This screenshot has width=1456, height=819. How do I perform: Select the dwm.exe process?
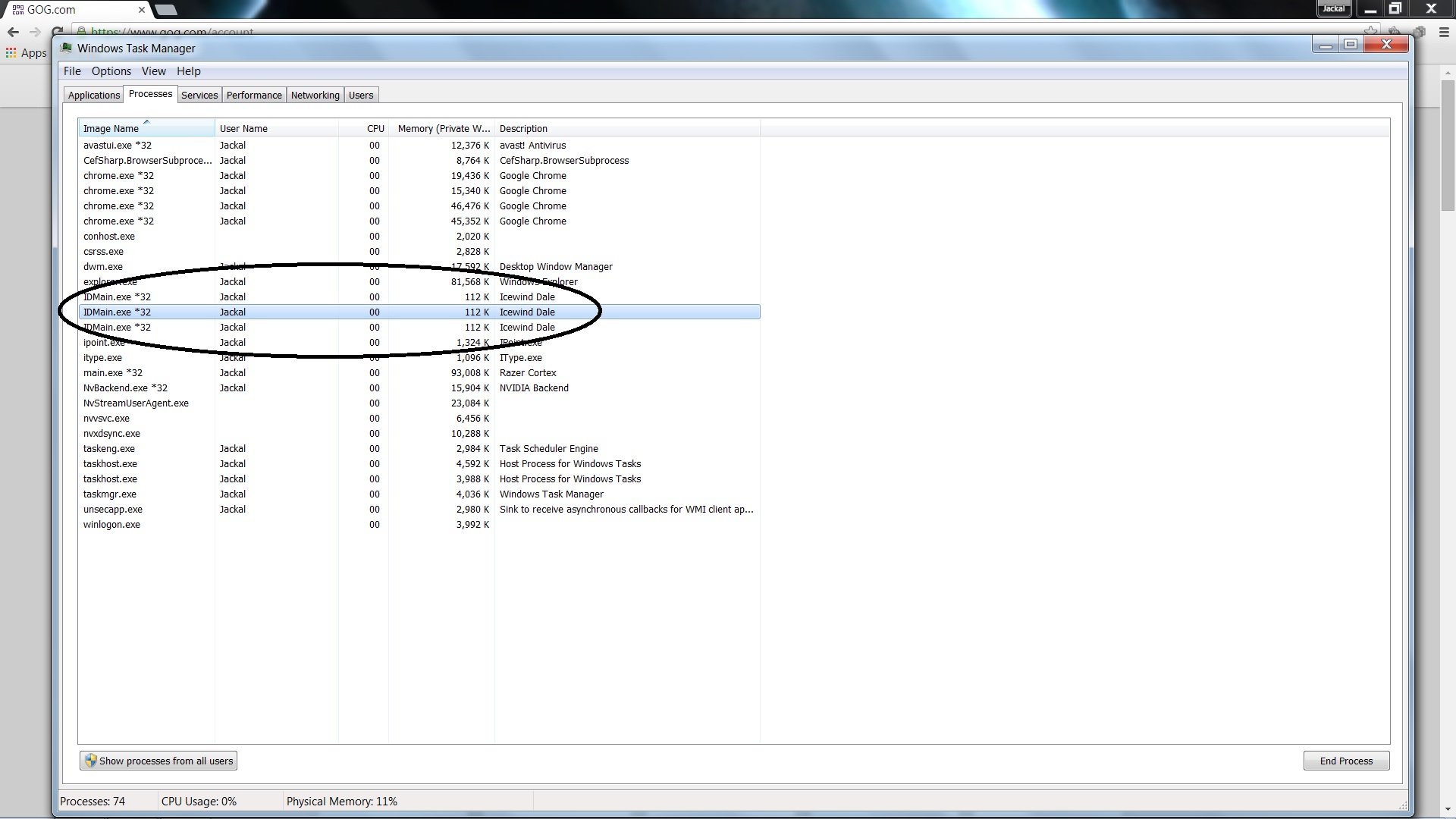pos(419,267)
